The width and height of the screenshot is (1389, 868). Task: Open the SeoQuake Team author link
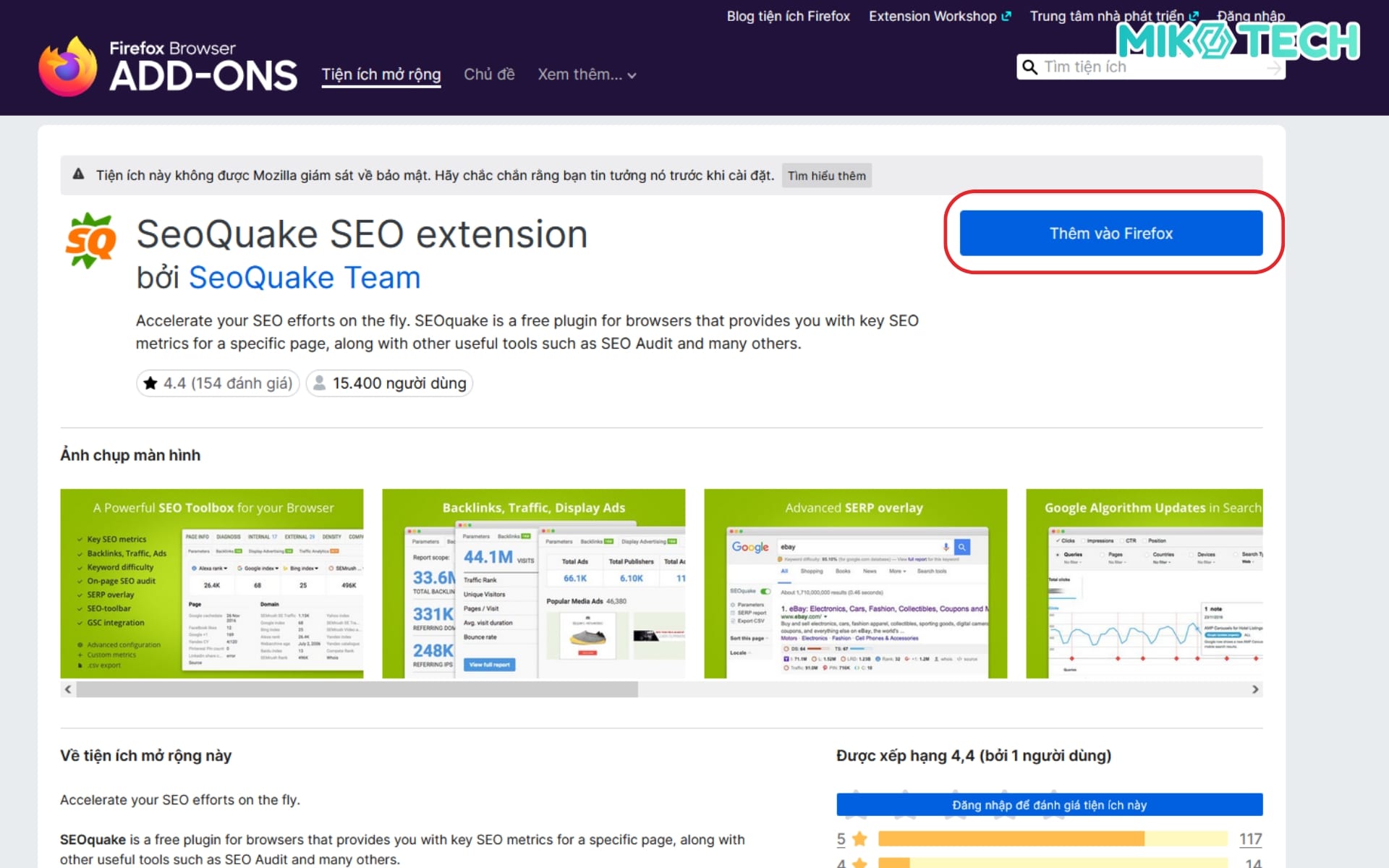[304, 277]
